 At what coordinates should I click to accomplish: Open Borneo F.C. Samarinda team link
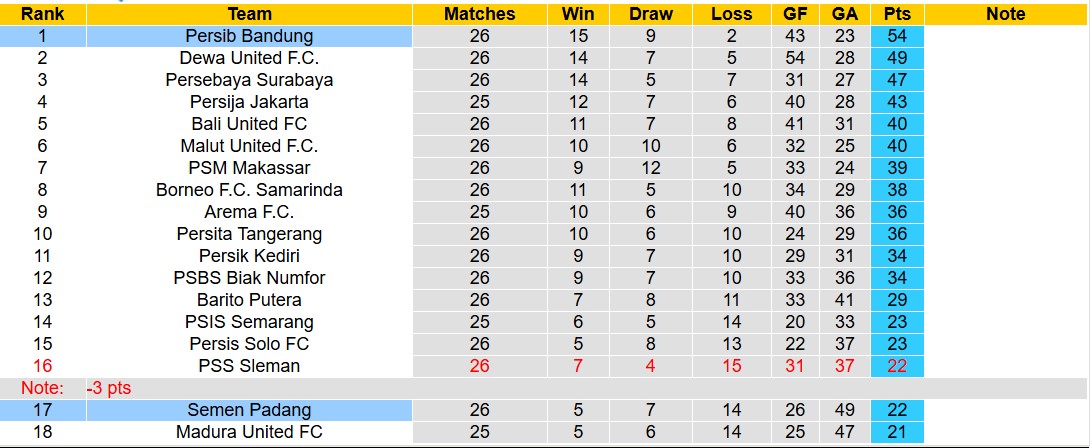pyautogui.click(x=249, y=190)
